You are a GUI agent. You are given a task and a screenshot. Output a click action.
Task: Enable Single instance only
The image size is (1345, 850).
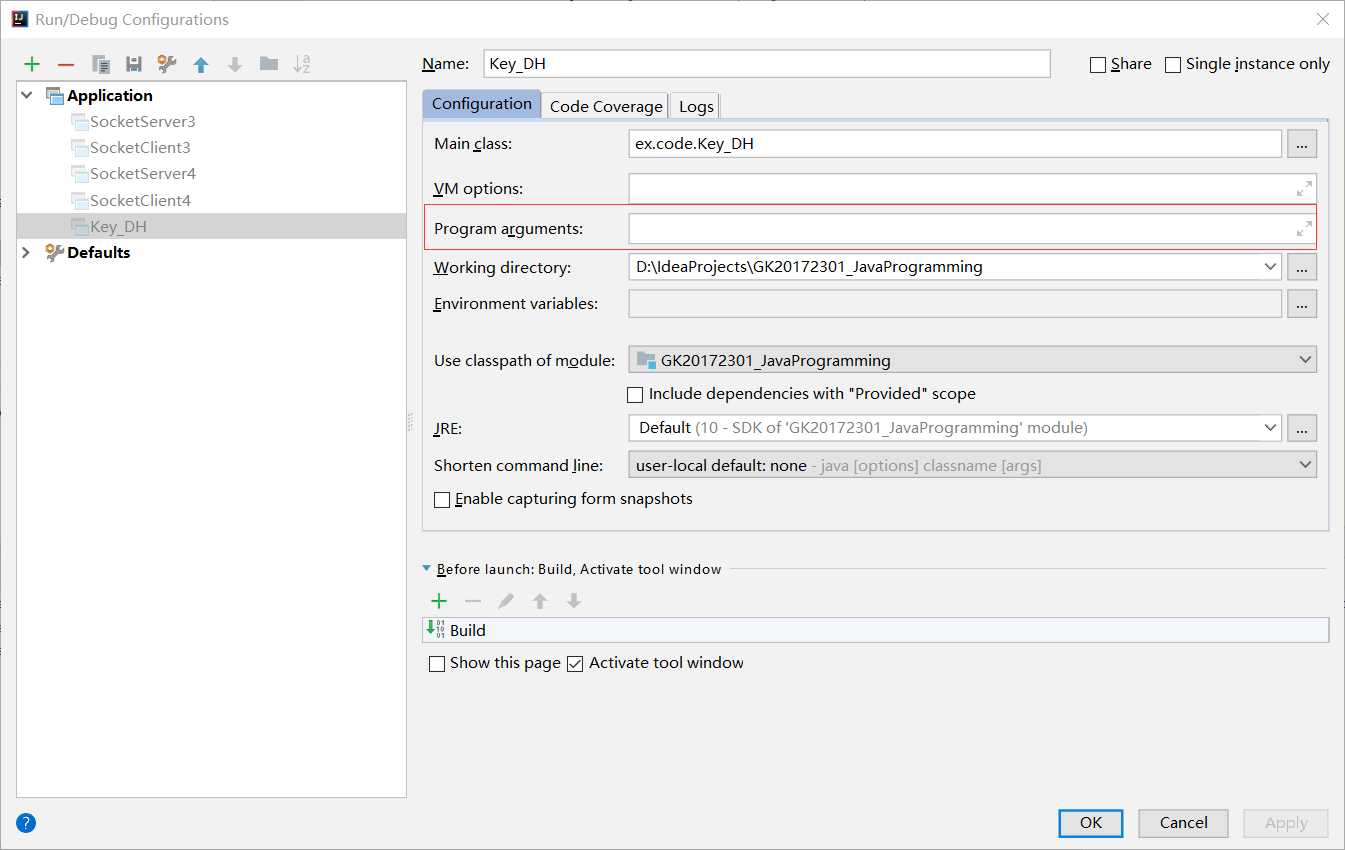pos(1173,65)
